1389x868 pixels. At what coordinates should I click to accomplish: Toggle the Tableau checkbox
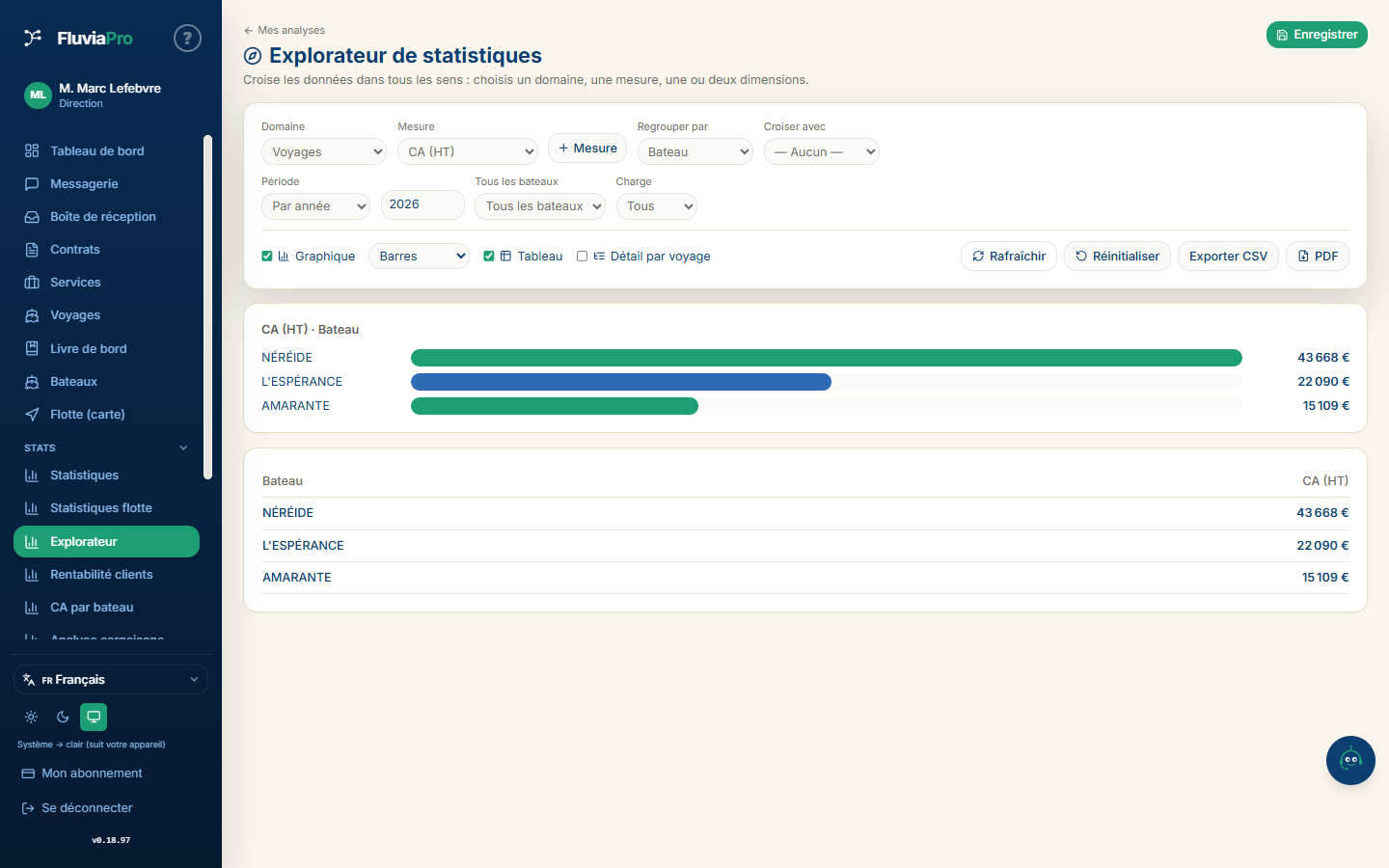point(489,257)
